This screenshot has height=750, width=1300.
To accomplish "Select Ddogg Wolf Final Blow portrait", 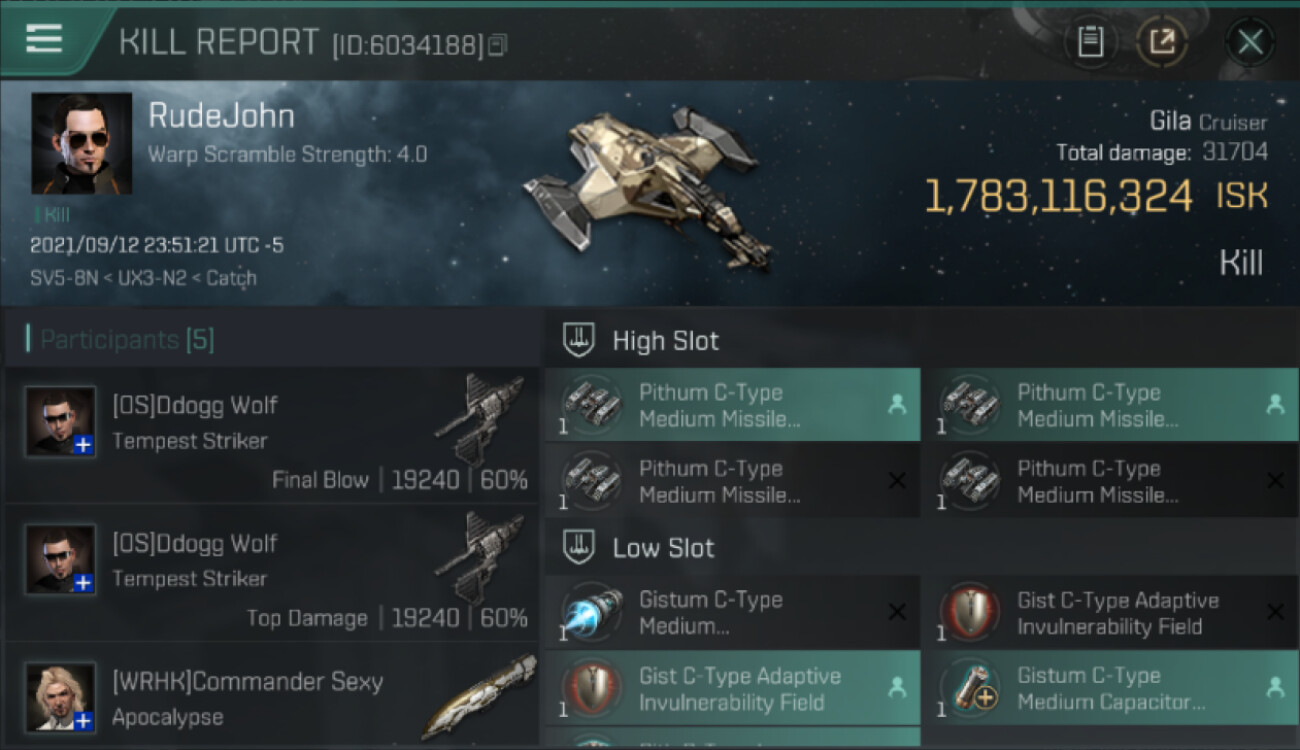I will [61, 422].
